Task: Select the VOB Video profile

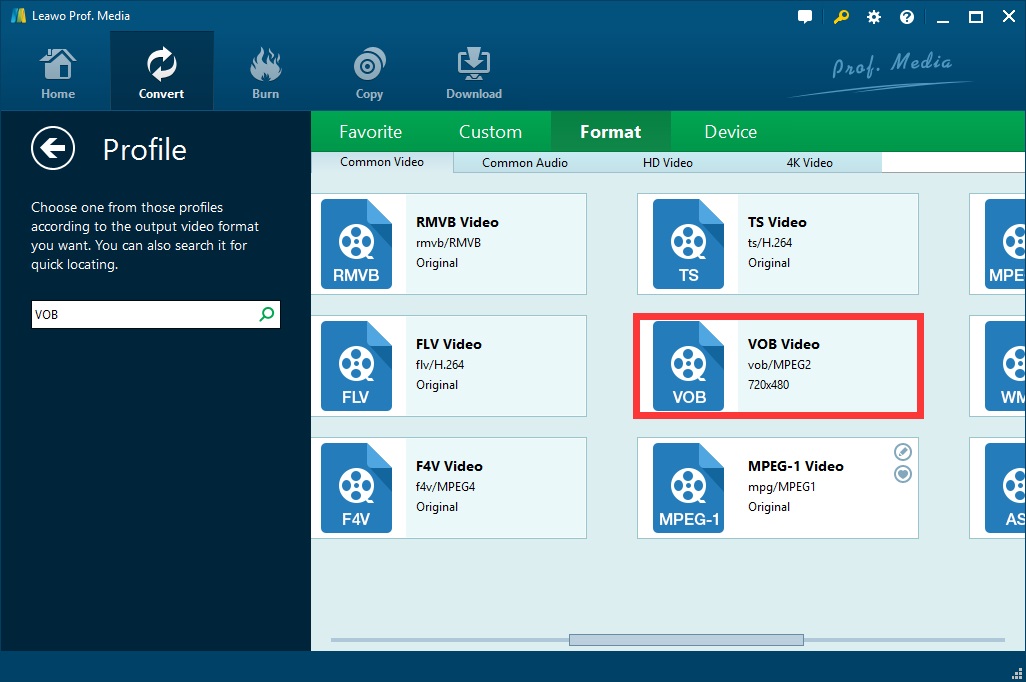Action: pos(778,365)
